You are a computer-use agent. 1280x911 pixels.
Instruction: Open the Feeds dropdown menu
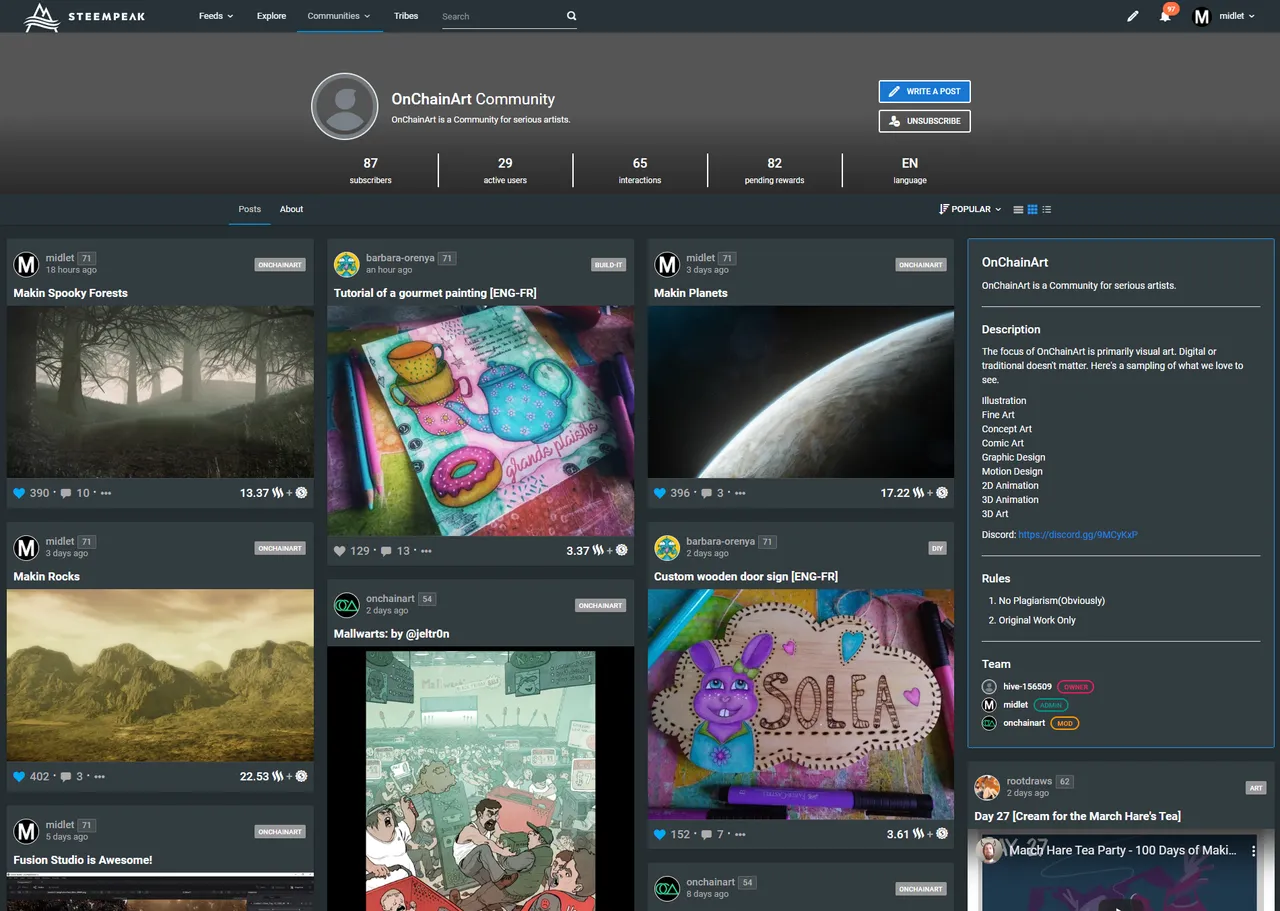[x=216, y=16]
